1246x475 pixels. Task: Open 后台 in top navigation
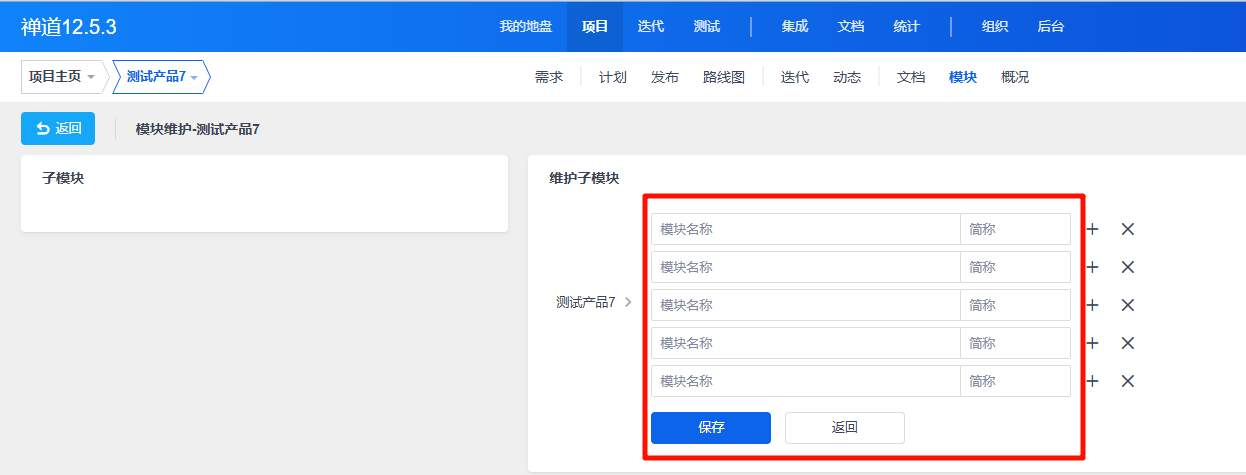coord(1051,27)
